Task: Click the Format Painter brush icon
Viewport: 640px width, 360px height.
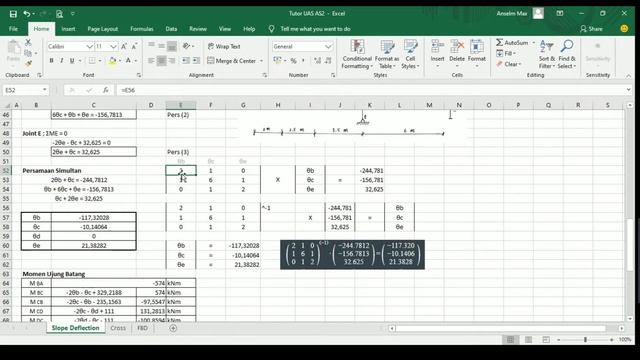Action: point(28,64)
